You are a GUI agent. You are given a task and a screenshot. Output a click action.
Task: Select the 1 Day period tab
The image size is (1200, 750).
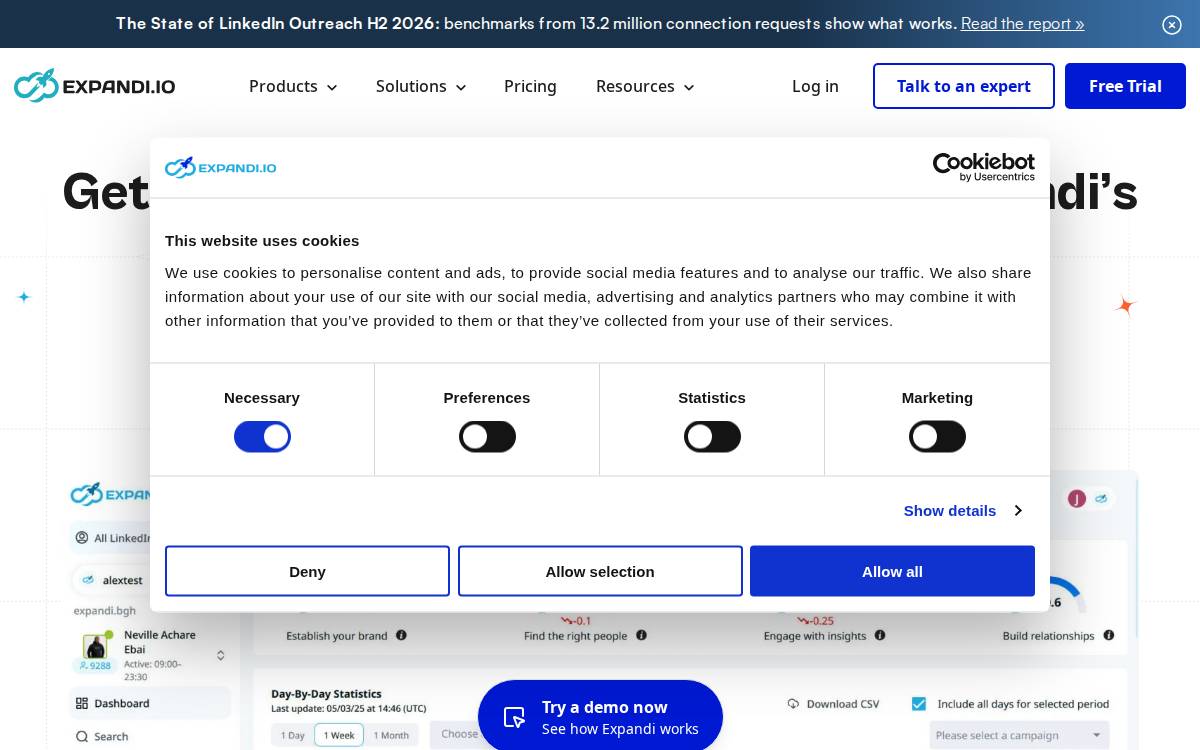pos(293,735)
